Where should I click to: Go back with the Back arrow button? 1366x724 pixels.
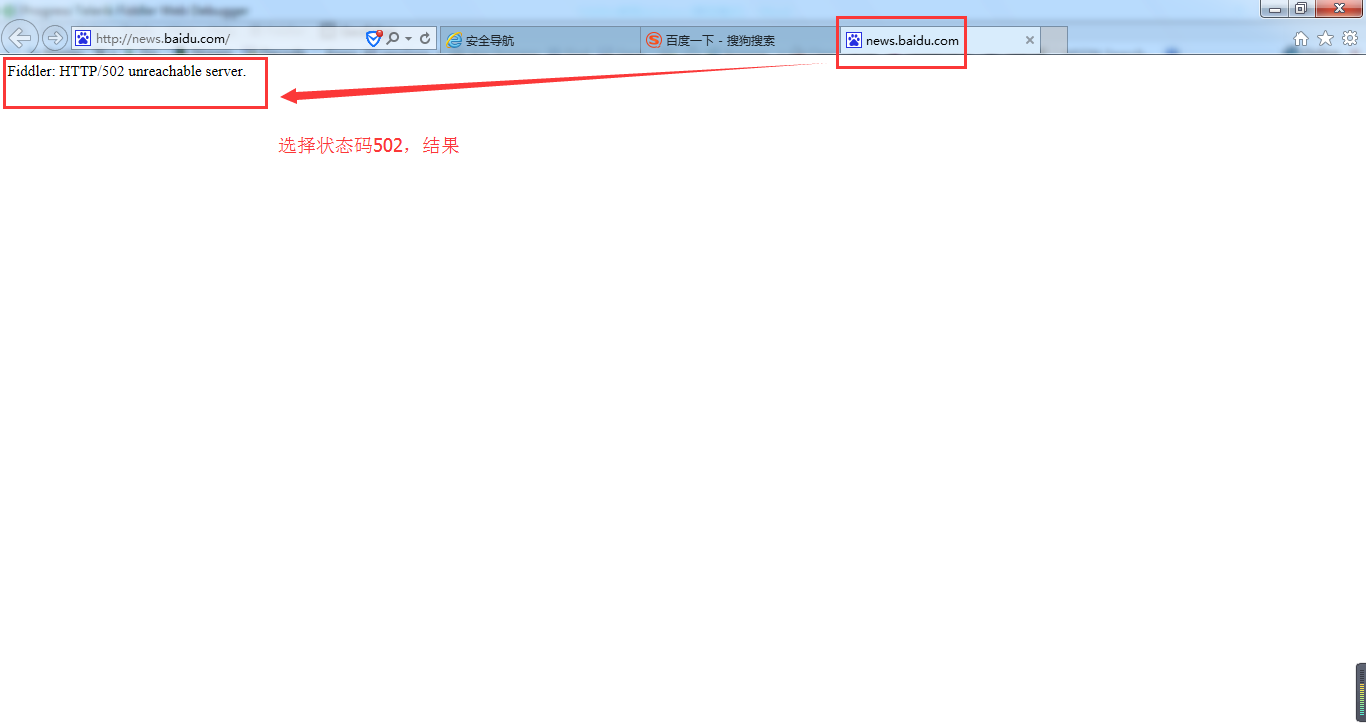click(x=20, y=38)
